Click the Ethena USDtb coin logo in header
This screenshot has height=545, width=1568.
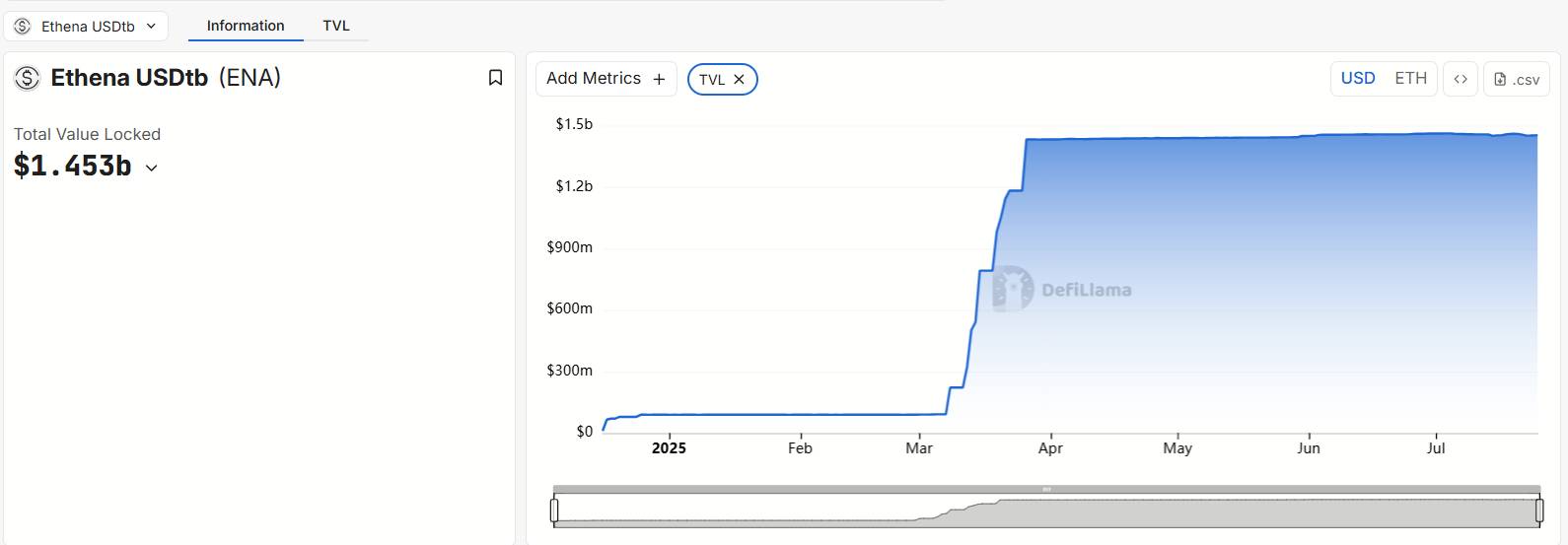click(x=27, y=78)
